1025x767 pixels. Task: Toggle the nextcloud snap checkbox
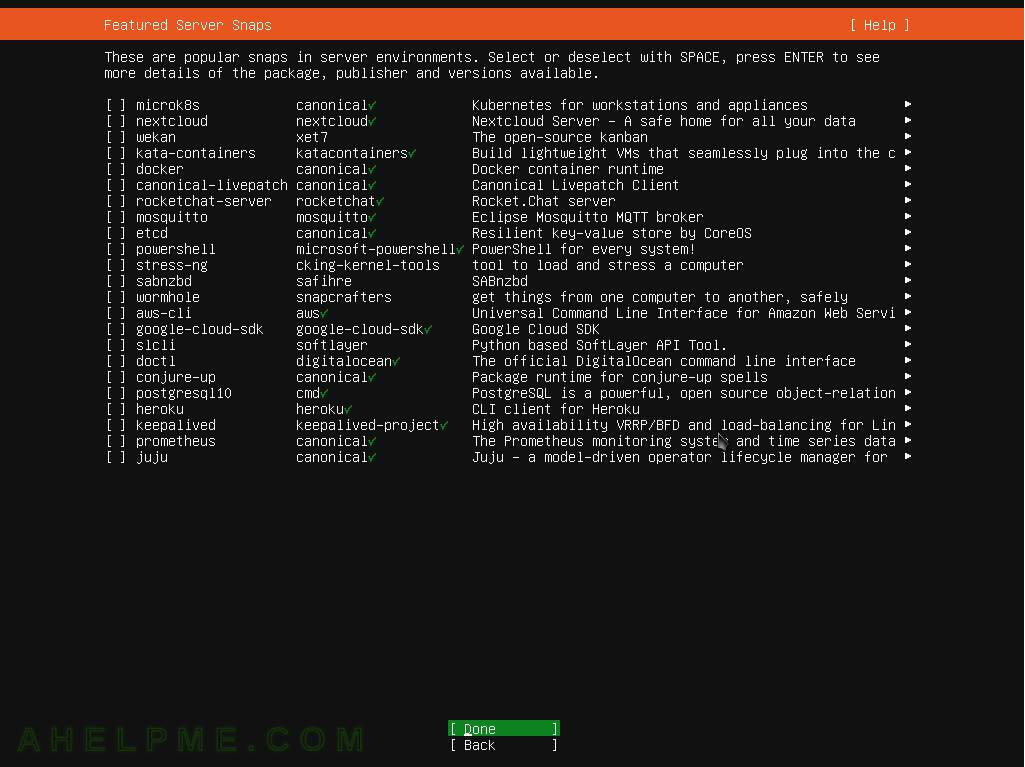tap(116, 121)
